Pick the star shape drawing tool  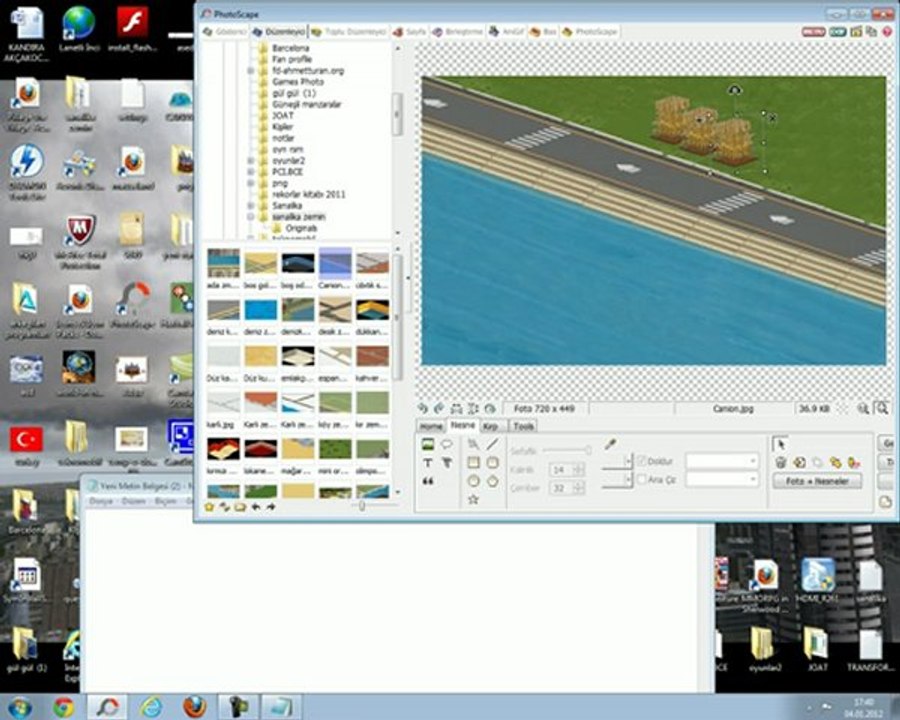(x=473, y=499)
